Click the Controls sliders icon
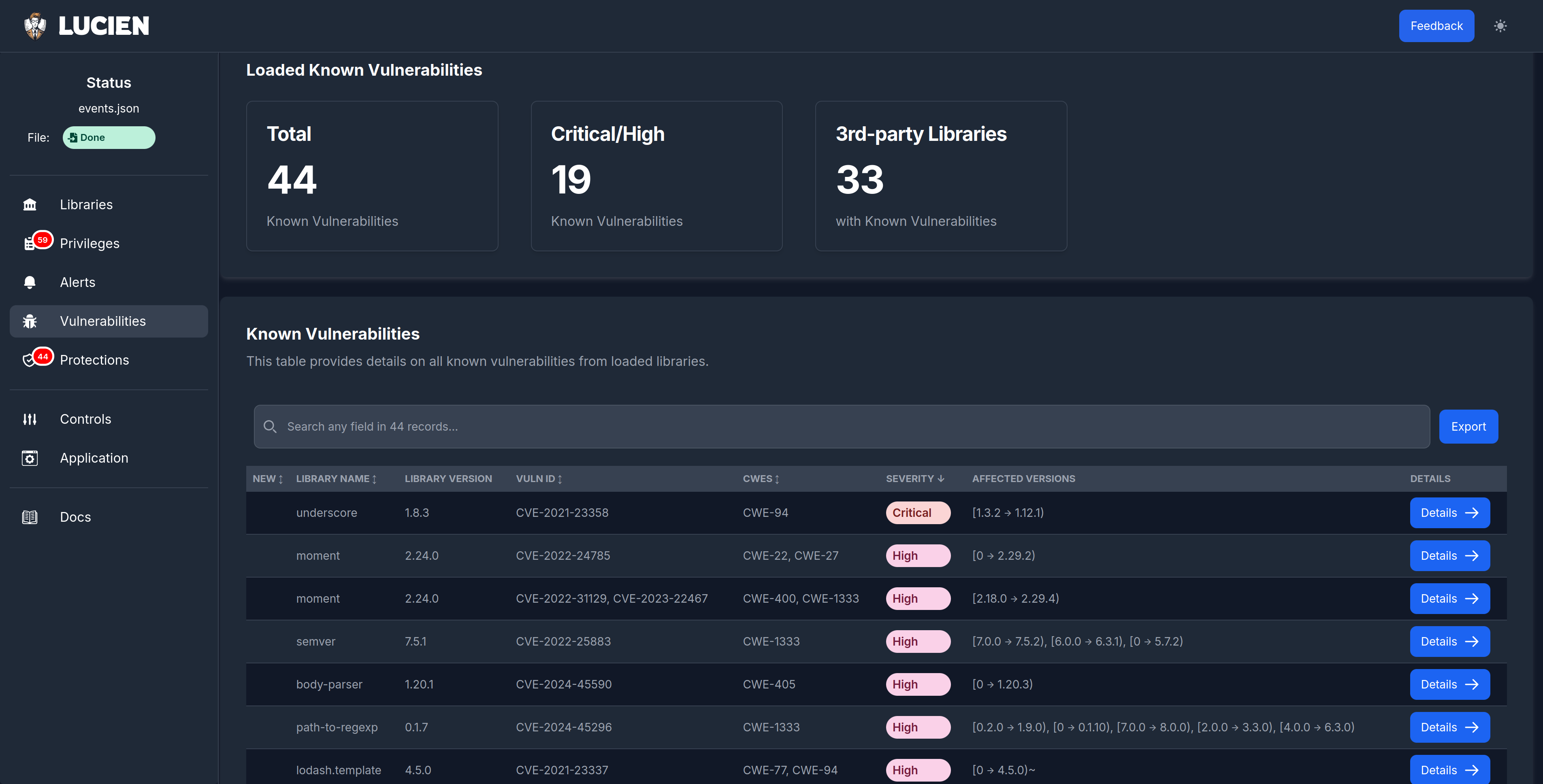The height and width of the screenshot is (784, 1543). (x=29, y=419)
